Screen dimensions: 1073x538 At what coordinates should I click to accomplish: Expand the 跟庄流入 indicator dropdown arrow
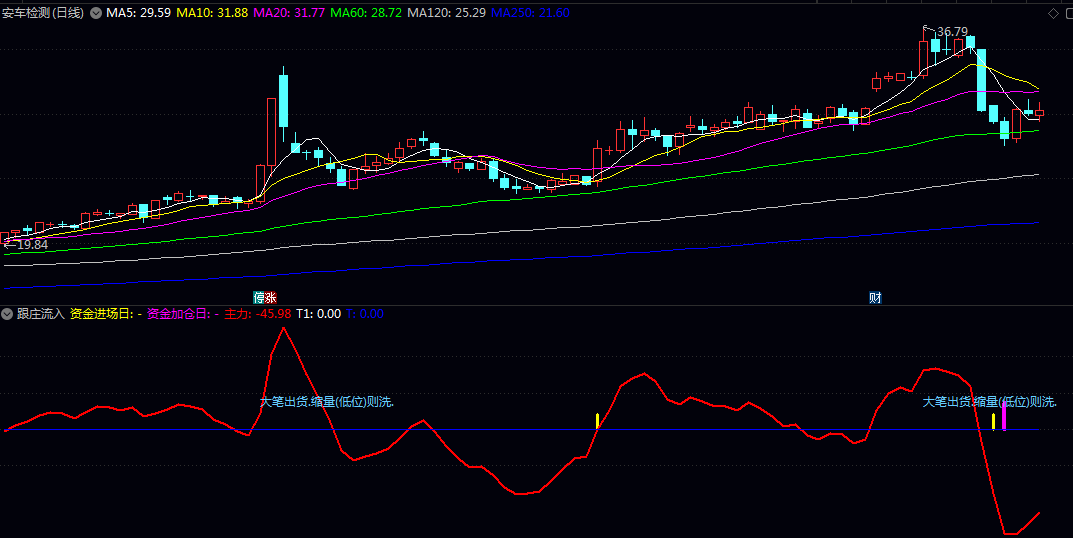[7, 314]
